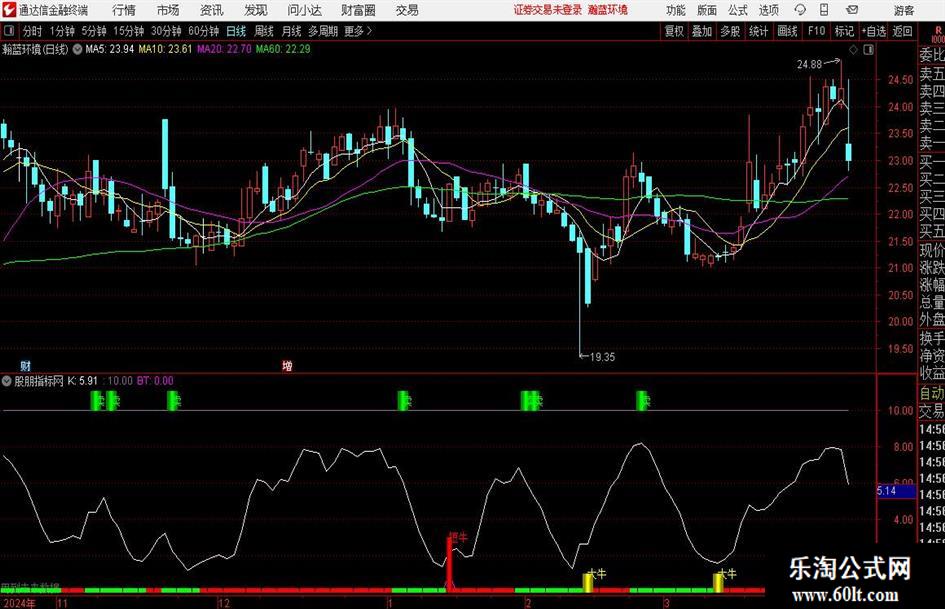Switch to the 分时 tab
The width and height of the screenshot is (945, 609).
click(33, 31)
